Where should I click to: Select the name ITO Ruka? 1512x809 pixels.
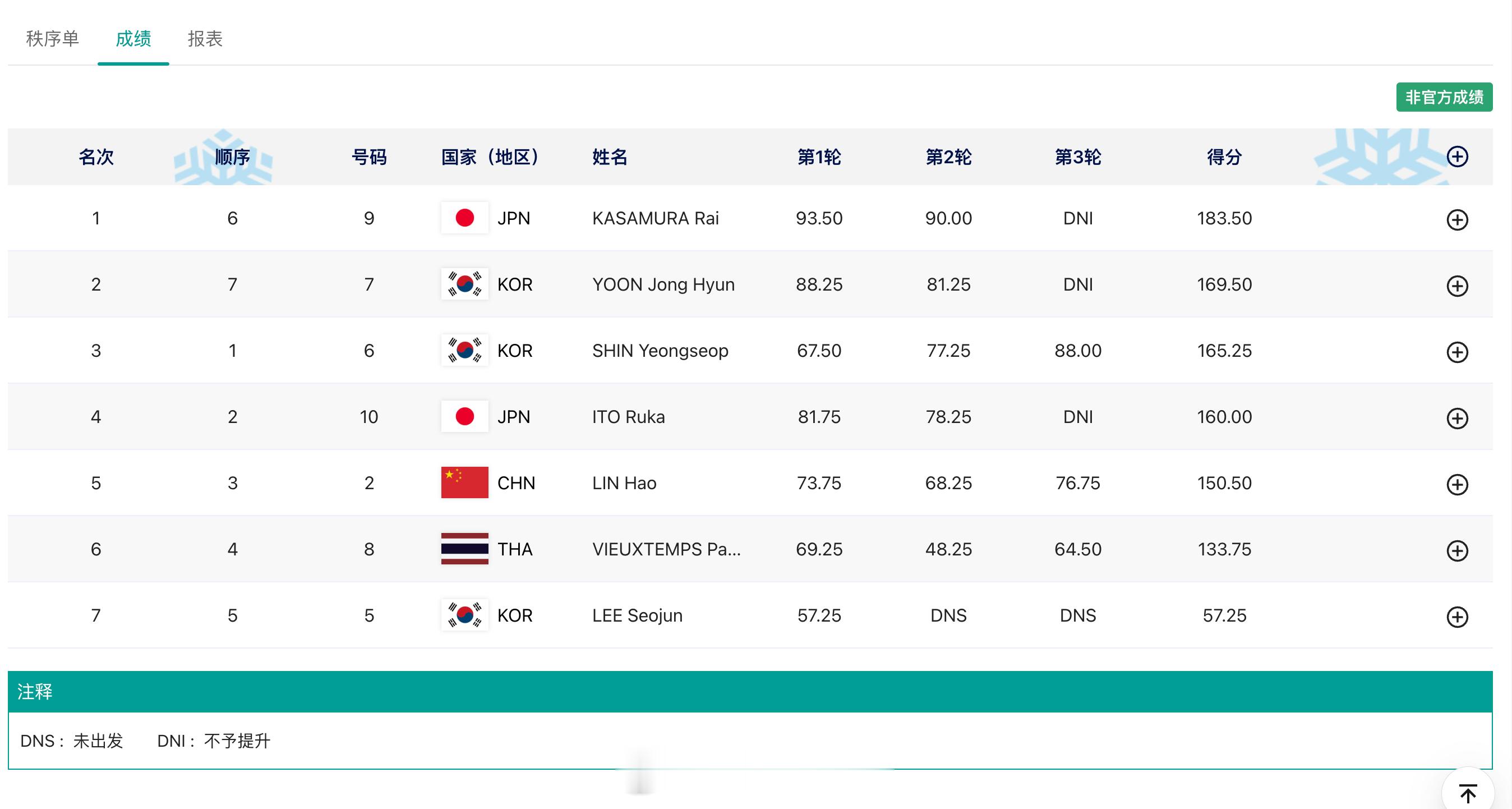629,417
